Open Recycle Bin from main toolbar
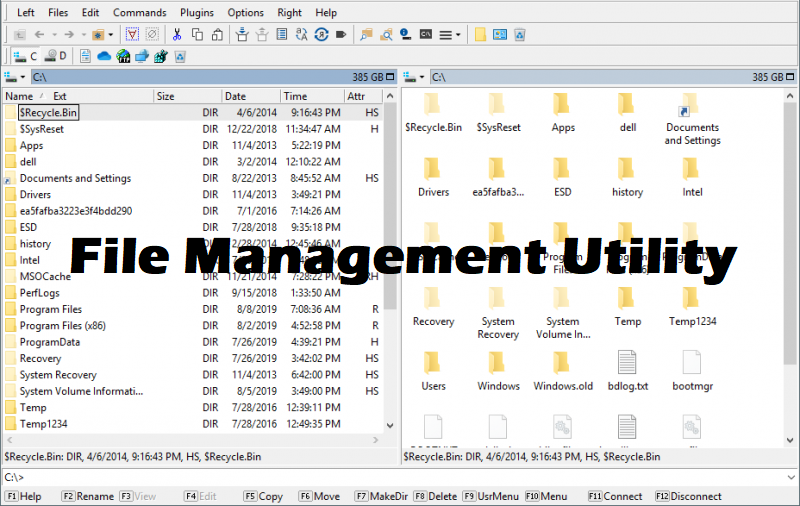 (x=520, y=35)
